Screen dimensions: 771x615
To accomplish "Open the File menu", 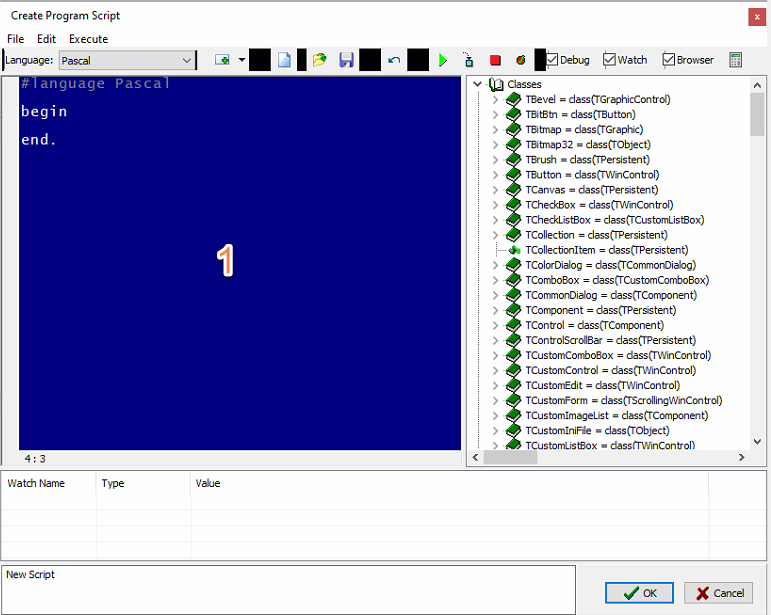I will pos(15,39).
